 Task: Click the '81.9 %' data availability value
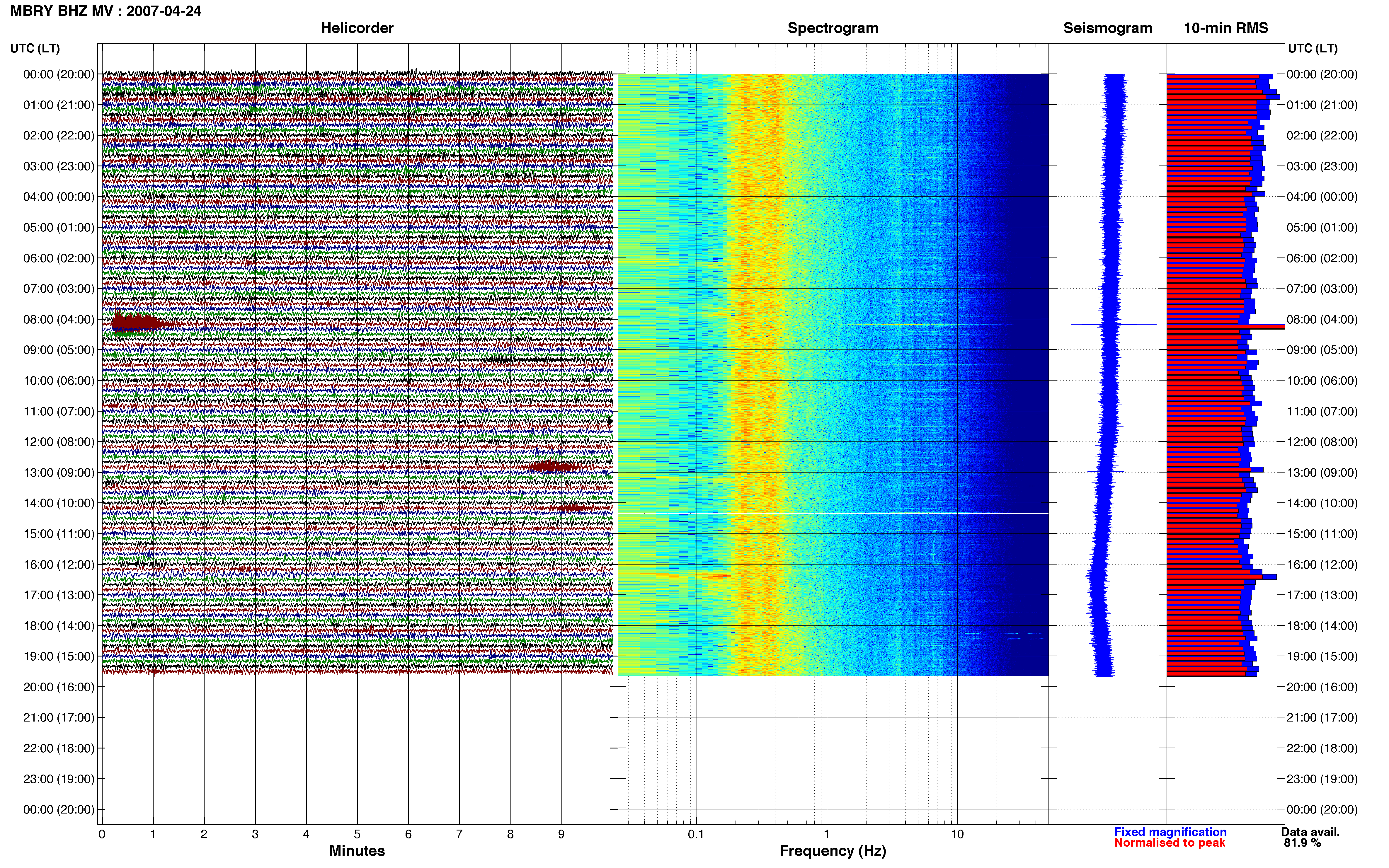click(x=1303, y=843)
